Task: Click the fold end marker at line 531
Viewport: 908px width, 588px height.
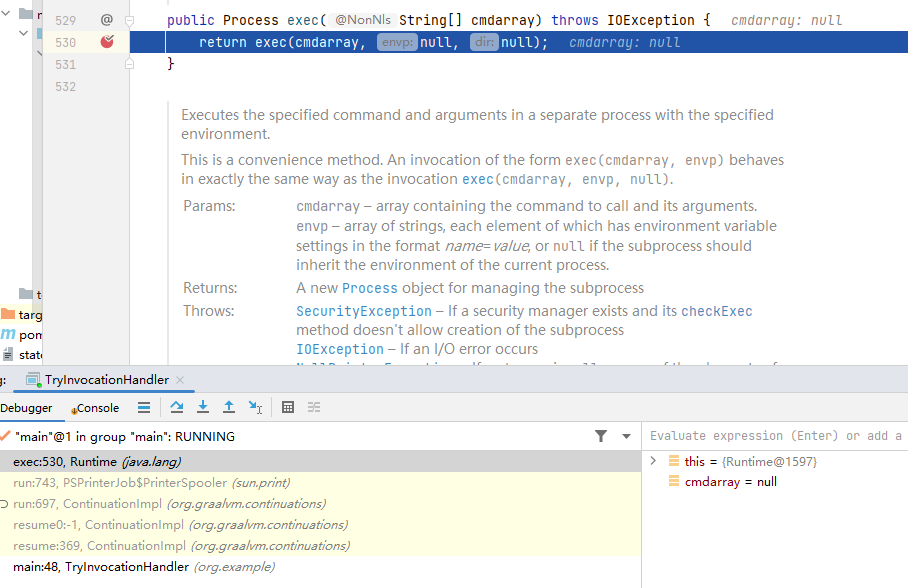Action: point(129,64)
